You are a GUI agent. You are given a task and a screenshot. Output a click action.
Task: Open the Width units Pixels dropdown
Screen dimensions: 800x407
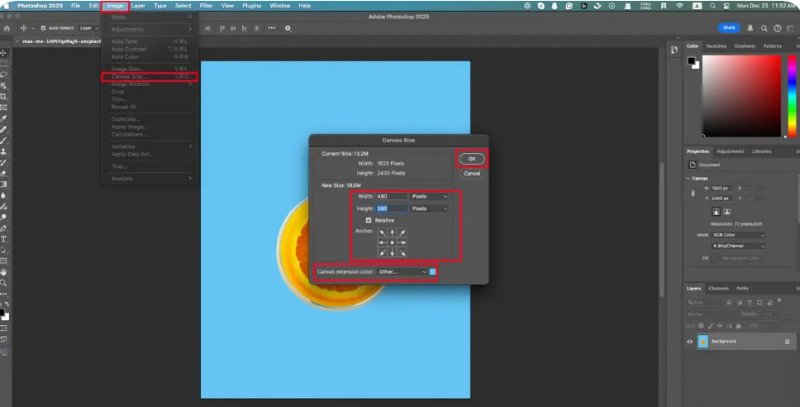[429, 196]
